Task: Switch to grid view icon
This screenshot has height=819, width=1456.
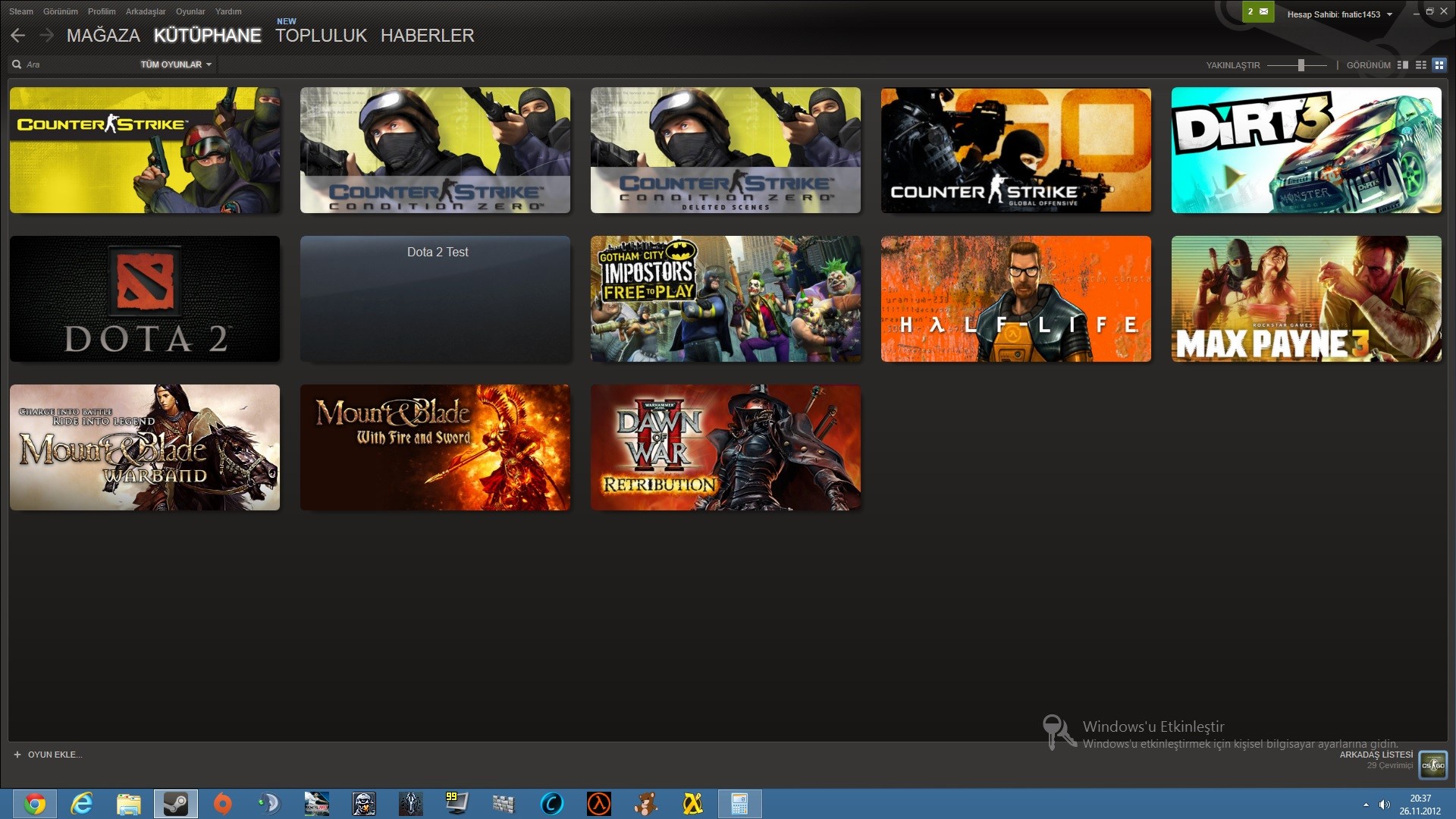Action: pos(1439,65)
